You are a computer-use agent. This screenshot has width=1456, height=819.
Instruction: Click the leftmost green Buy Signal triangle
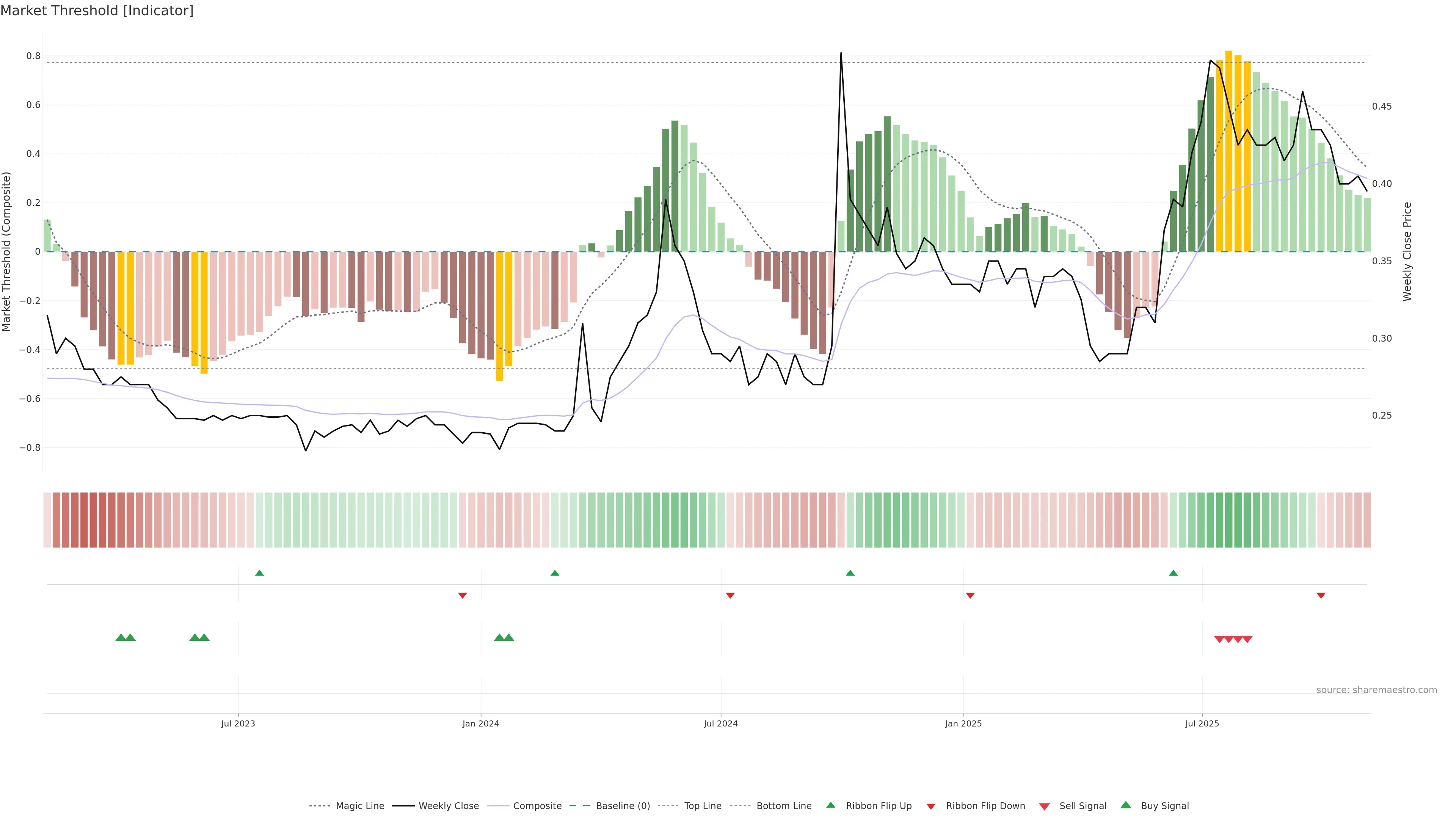pyautogui.click(x=121, y=637)
